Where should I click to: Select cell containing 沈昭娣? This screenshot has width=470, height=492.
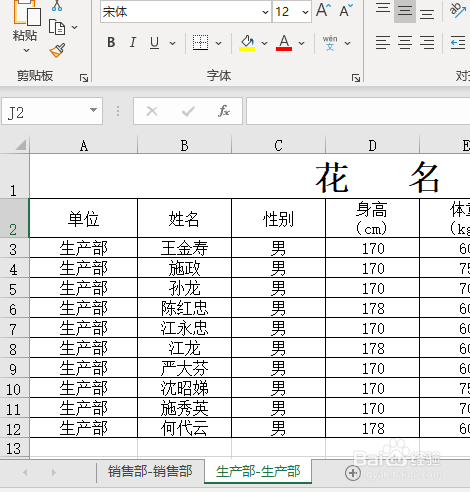coord(184,388)
